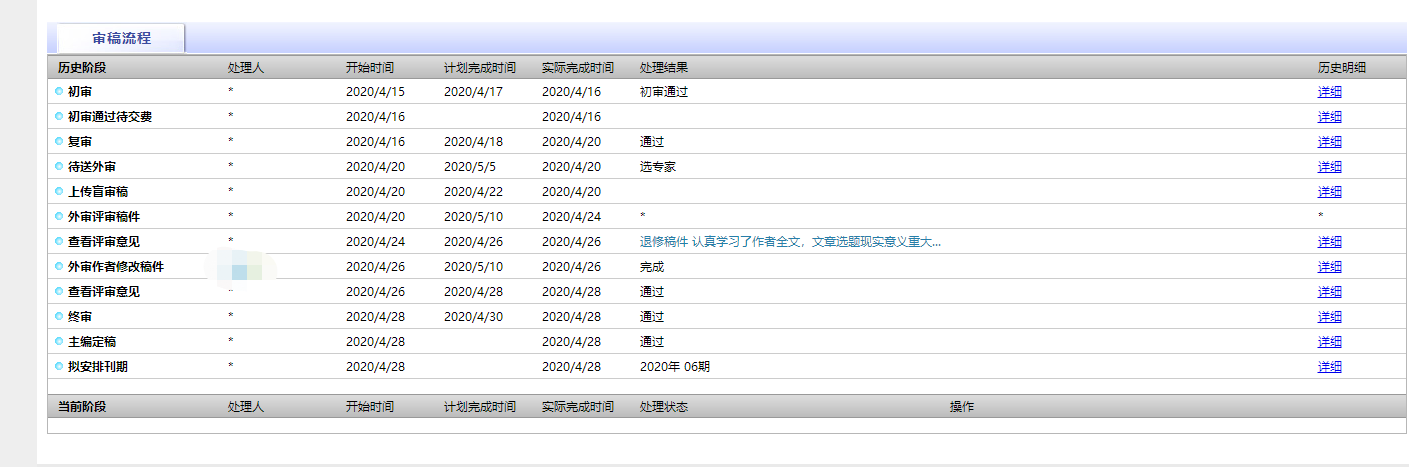Switch to the 审稿流程 tab
The height and width of the screenshot is (467, 1409).
click(121, 38)
